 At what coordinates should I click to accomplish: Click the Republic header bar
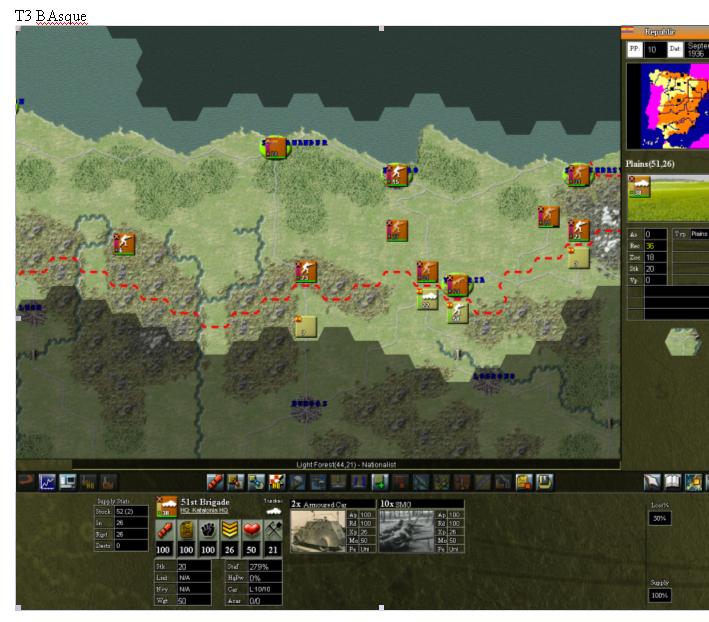(665, 32)
